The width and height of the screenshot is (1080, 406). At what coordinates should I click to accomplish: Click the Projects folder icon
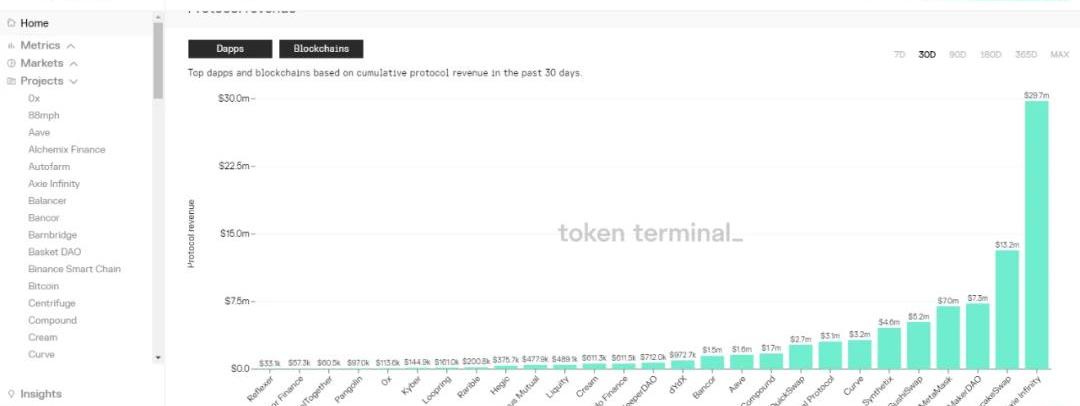(x=12, y=81)
